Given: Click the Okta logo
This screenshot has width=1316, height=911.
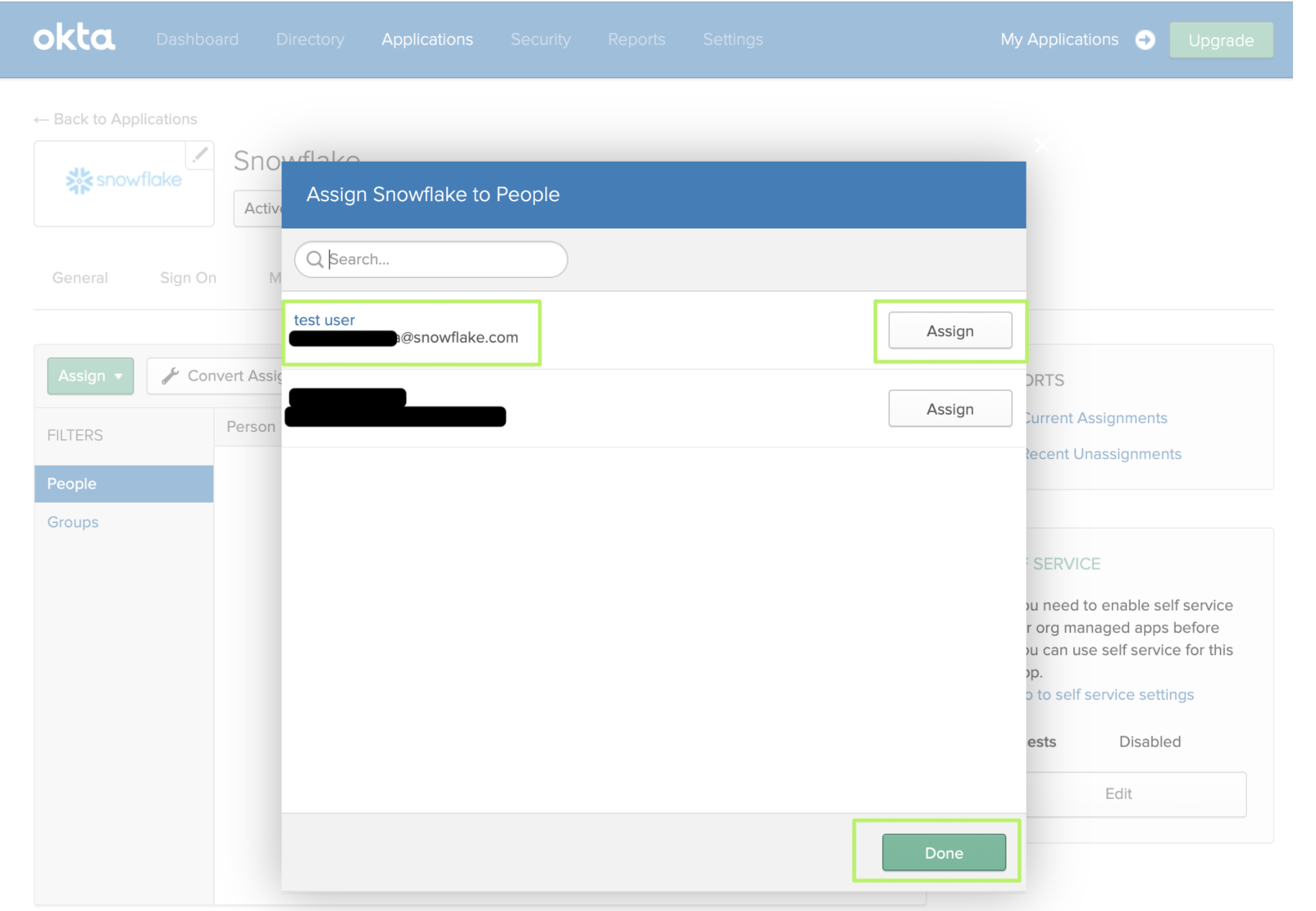Looking at the screenshot, I should (x=74, y=39).
